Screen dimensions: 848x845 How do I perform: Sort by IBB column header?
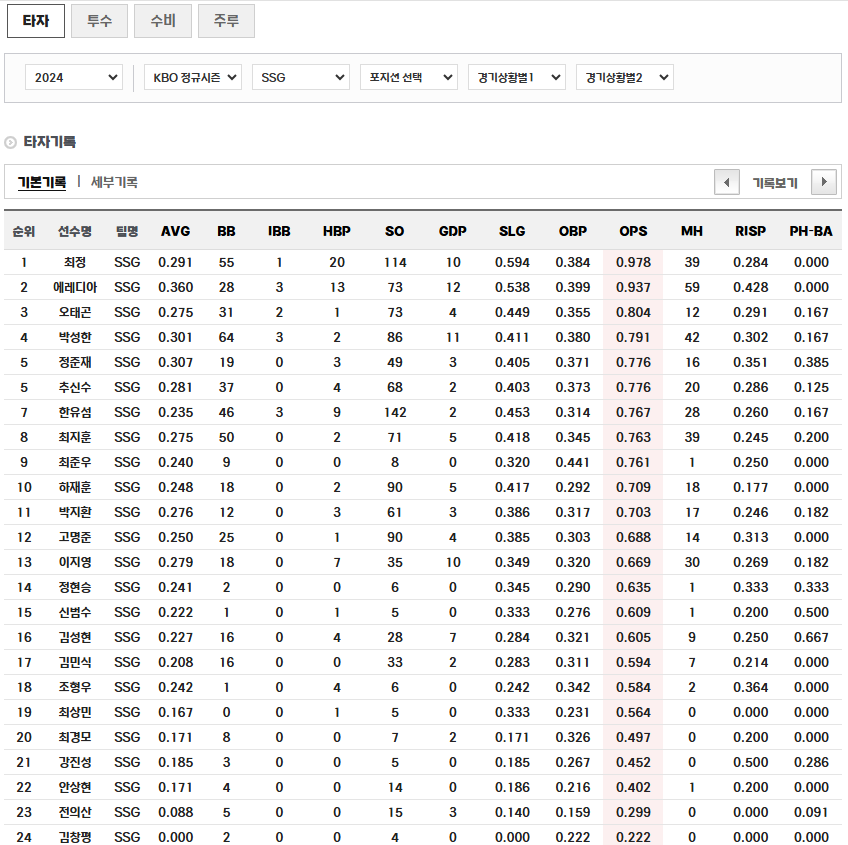(x=279, y=232)
